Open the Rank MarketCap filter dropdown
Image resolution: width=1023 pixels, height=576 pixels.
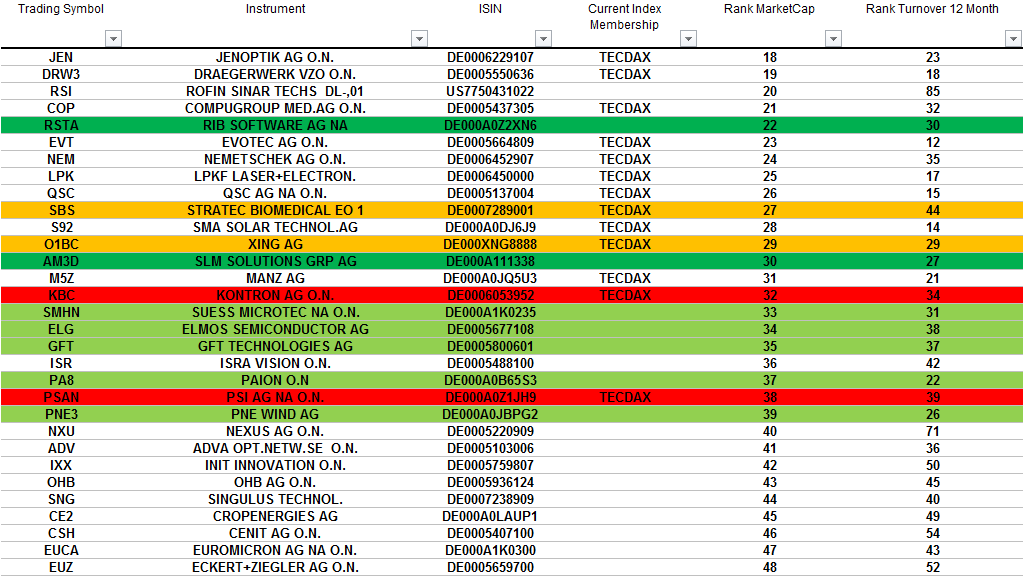point(832,38)
